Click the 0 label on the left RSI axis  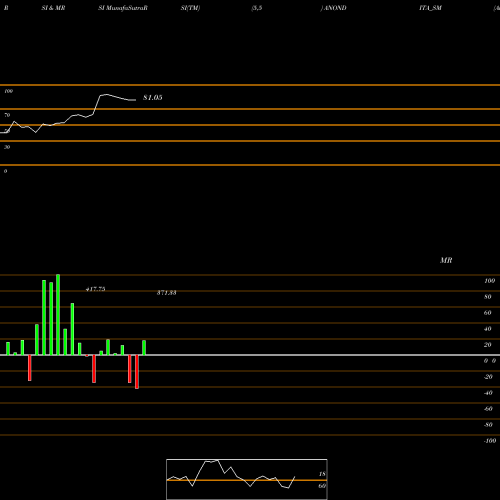point(5,171)
